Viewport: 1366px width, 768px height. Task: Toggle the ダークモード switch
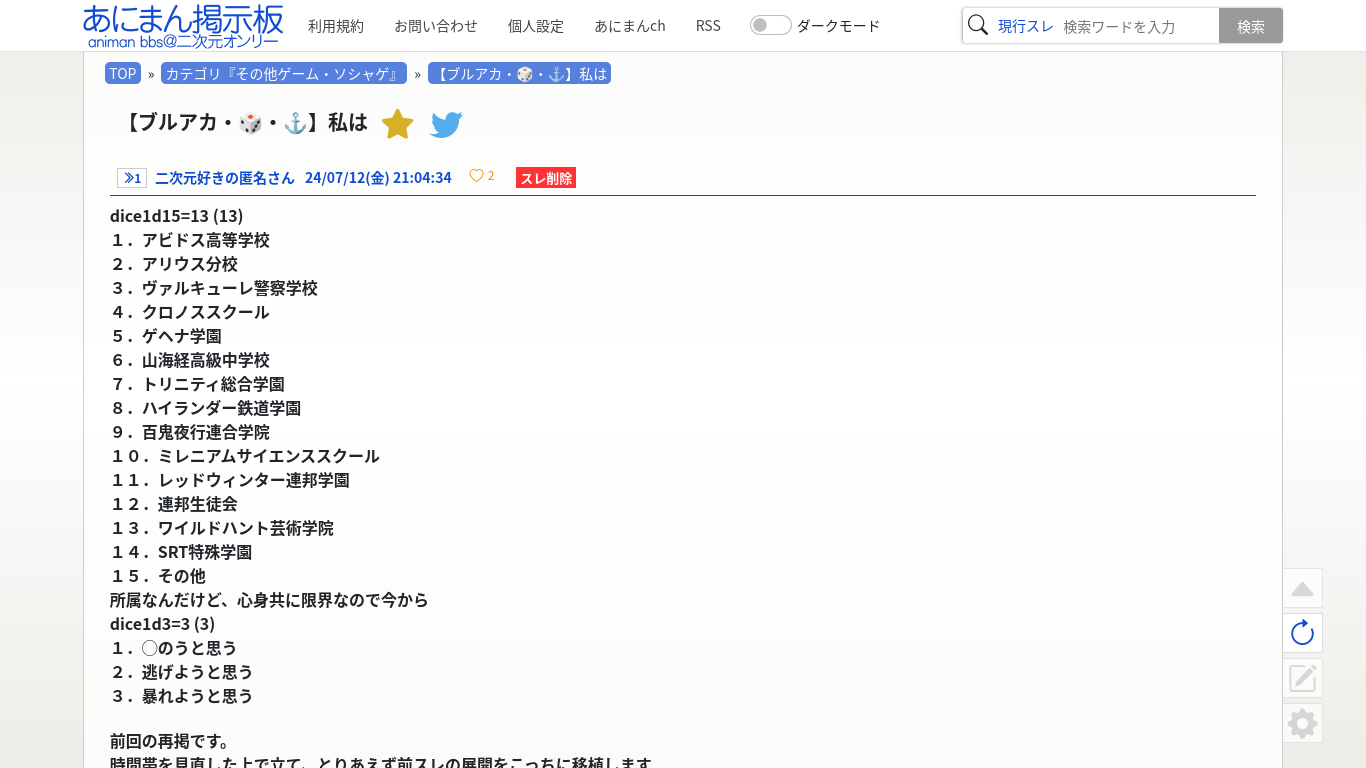[x=770, y=26]
